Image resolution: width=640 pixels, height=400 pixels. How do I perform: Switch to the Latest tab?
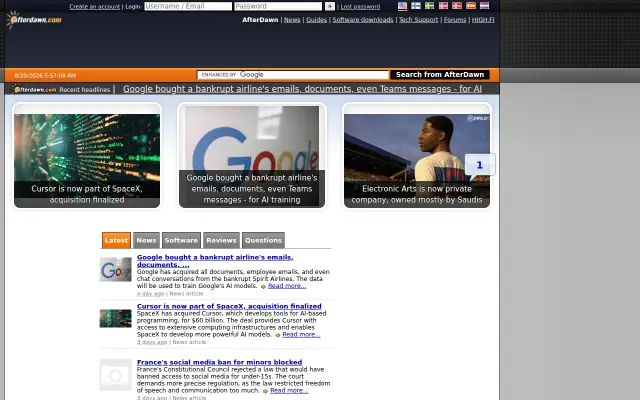[116, 240]
